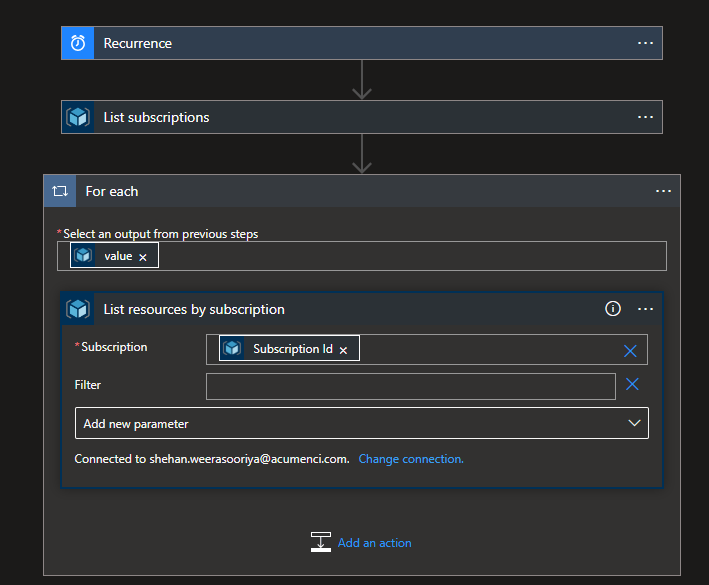Clear the Subscription field with blue X
This screenshot has width=709, height=585.
(x=630, y=351)
